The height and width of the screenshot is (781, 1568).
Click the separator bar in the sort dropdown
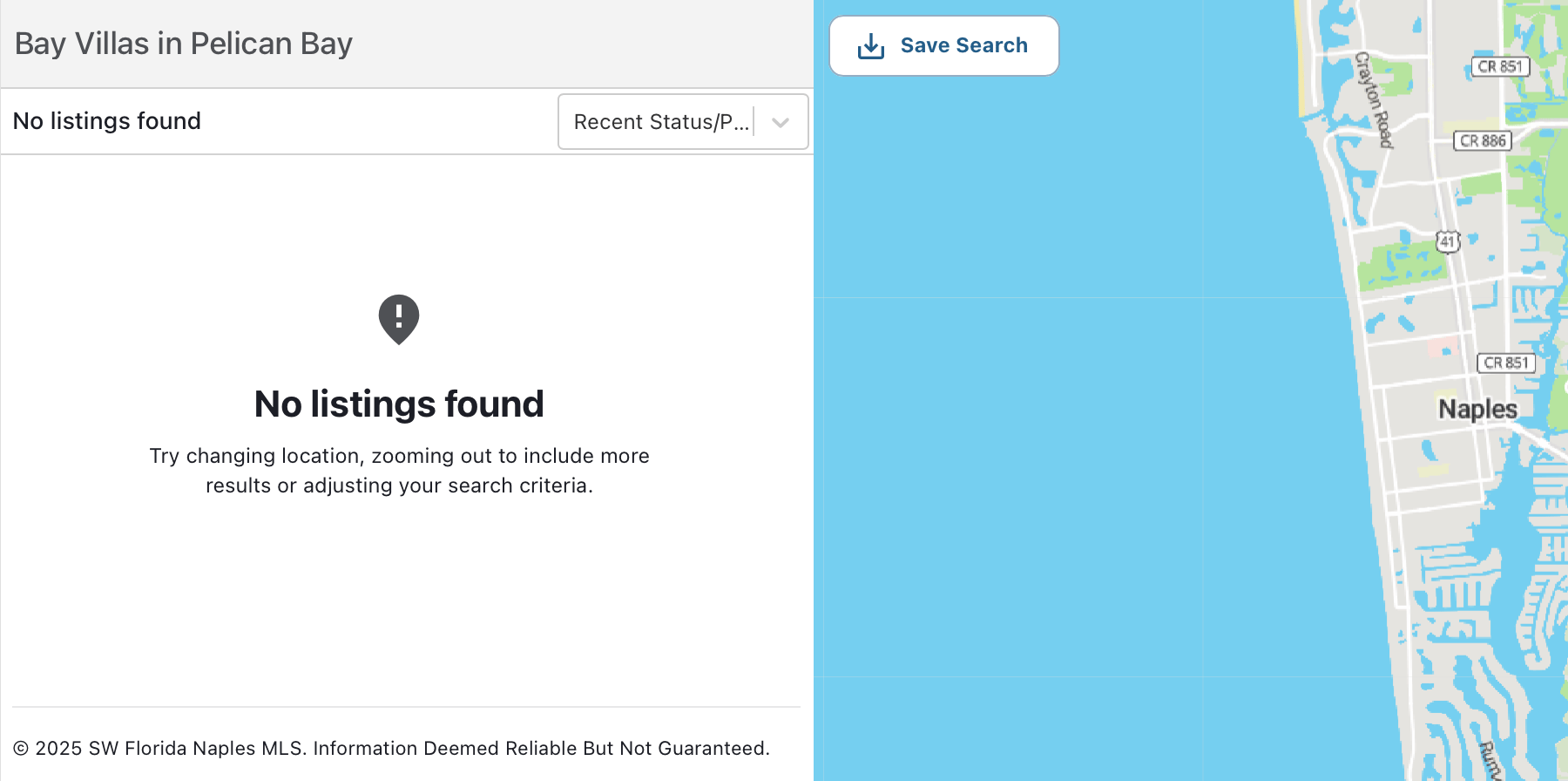click(x=754, y=122)
